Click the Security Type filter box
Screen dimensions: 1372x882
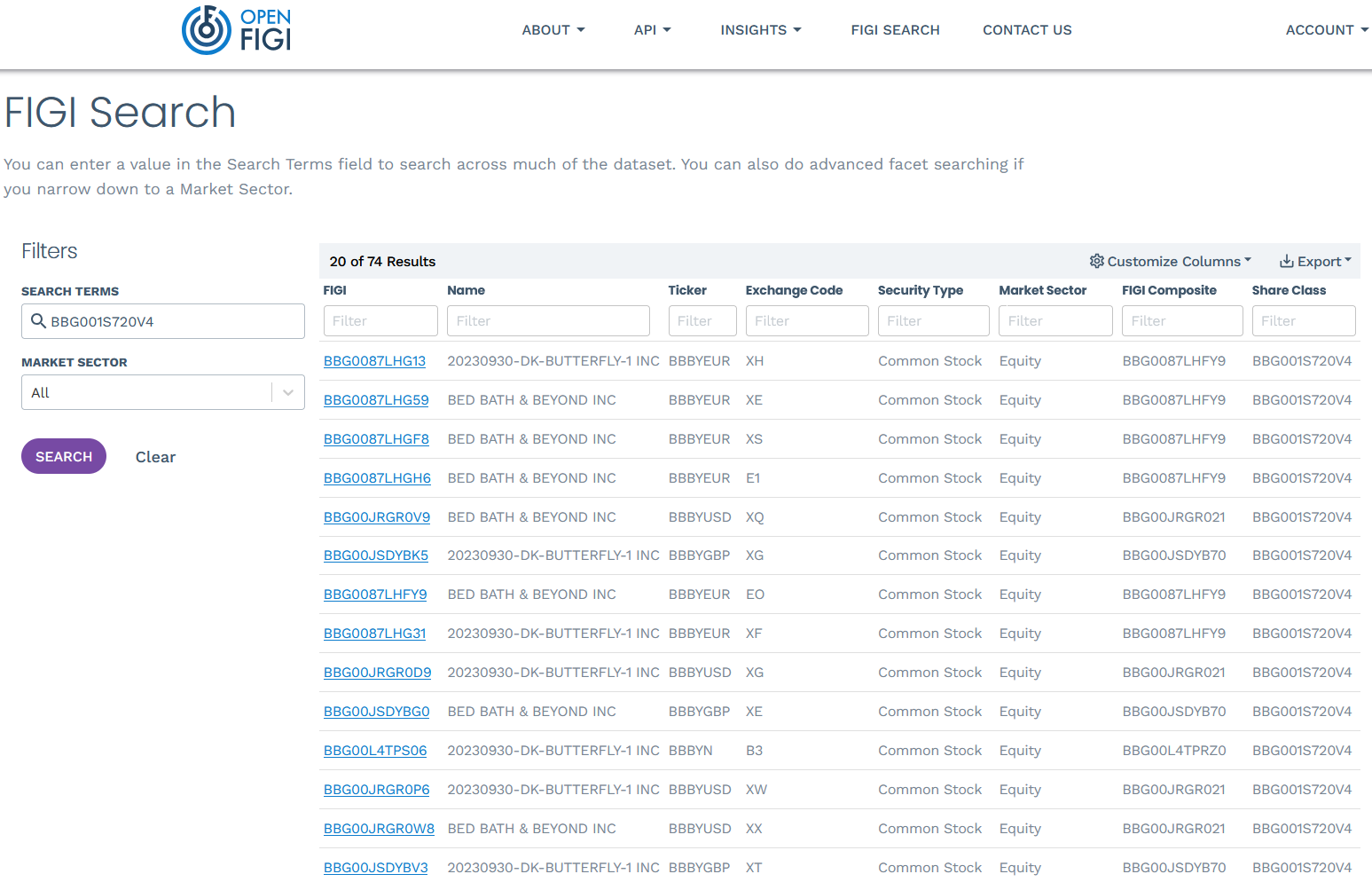[x=934, y=320]
